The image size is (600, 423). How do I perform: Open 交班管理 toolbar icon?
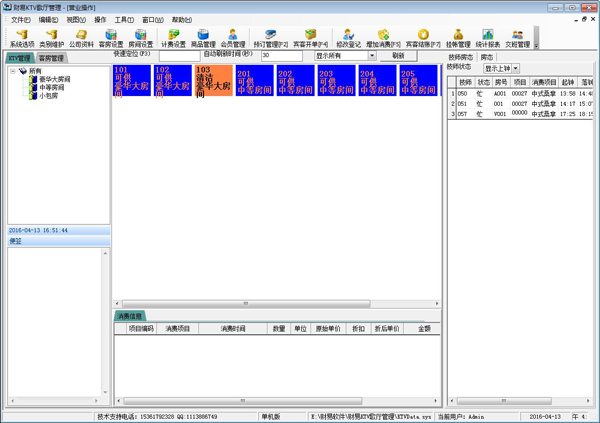tap(517, 38)
